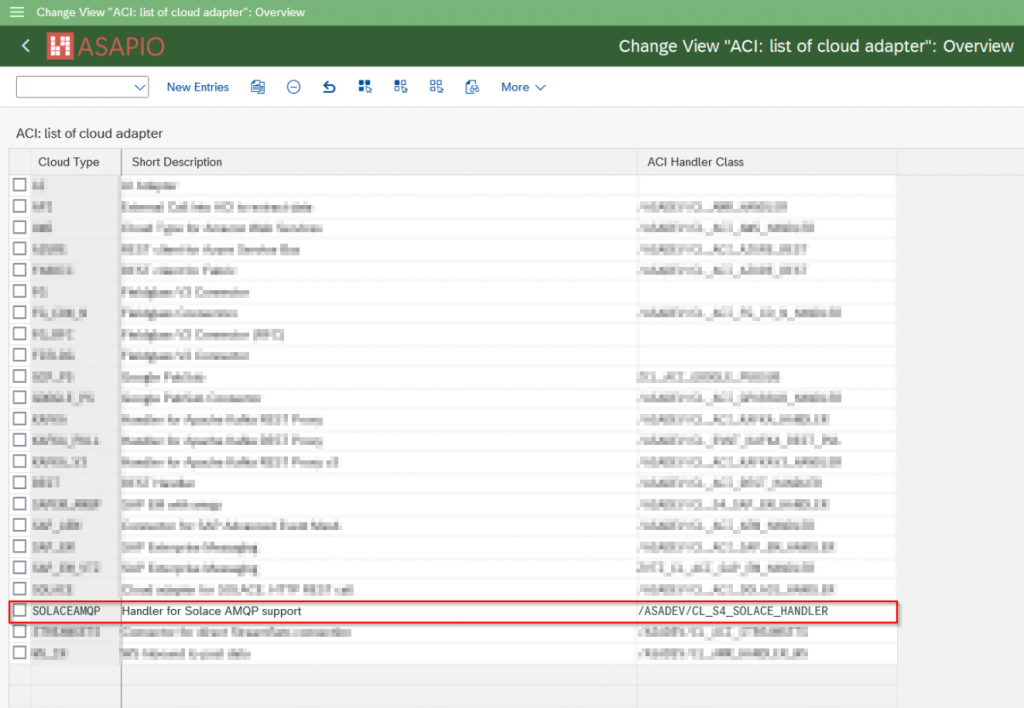Click the Select Block icon
This screenshot has height=708, width=1024.
click(x=400, y=87)
